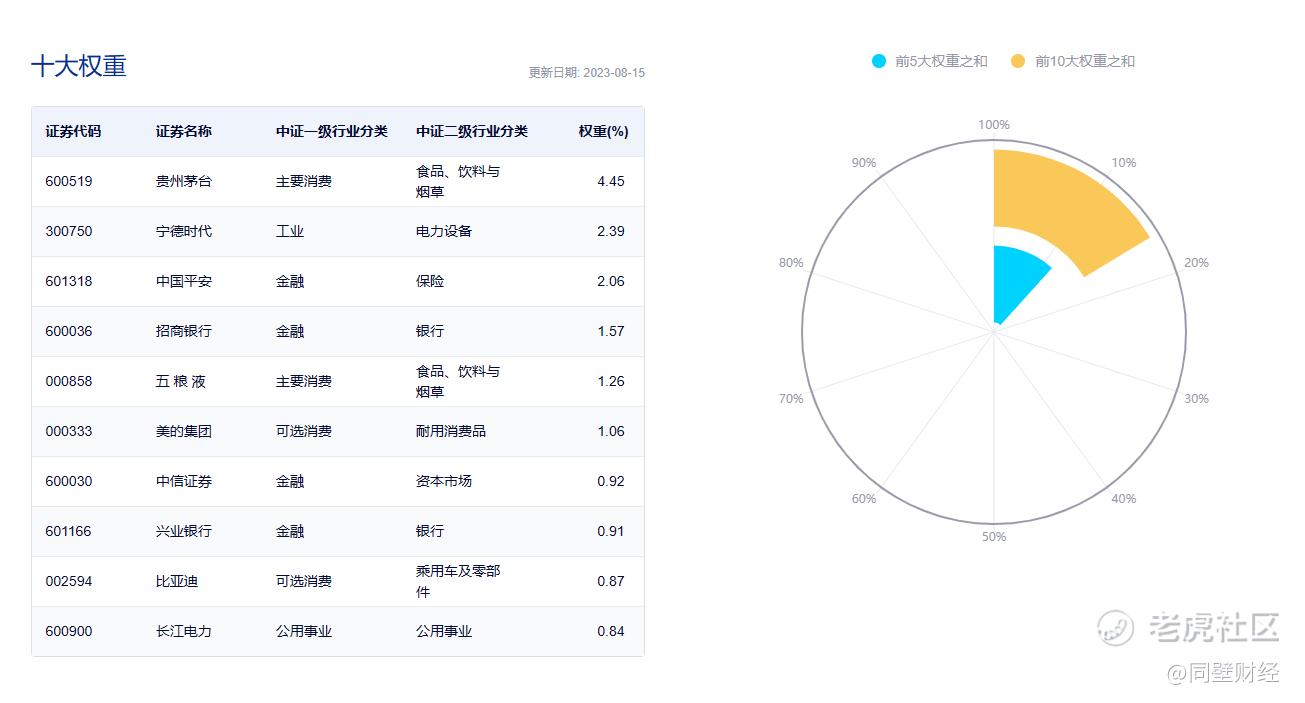This screenshot has height=703, width=1305.
Task: Click the 老虎社区 tiger logo icon
Action: (1115, 628)
